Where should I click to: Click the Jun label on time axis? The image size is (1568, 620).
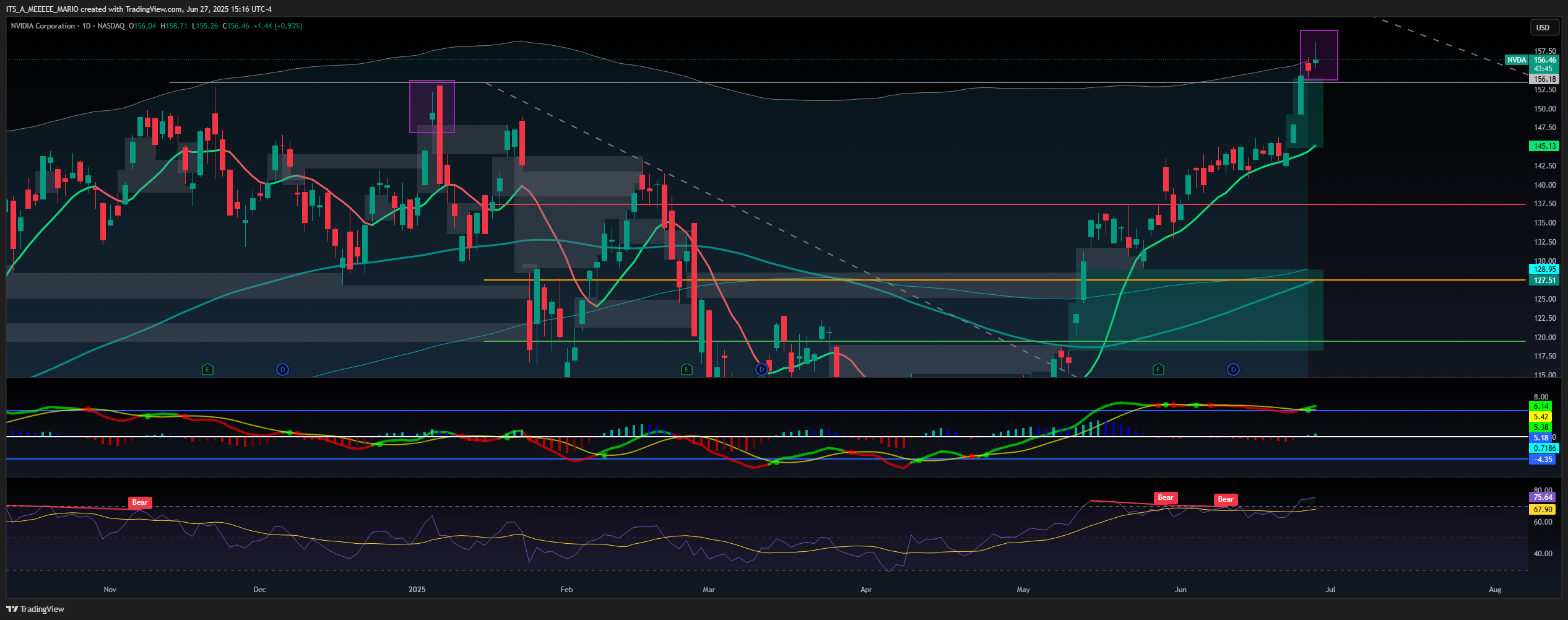(1180, 590)
